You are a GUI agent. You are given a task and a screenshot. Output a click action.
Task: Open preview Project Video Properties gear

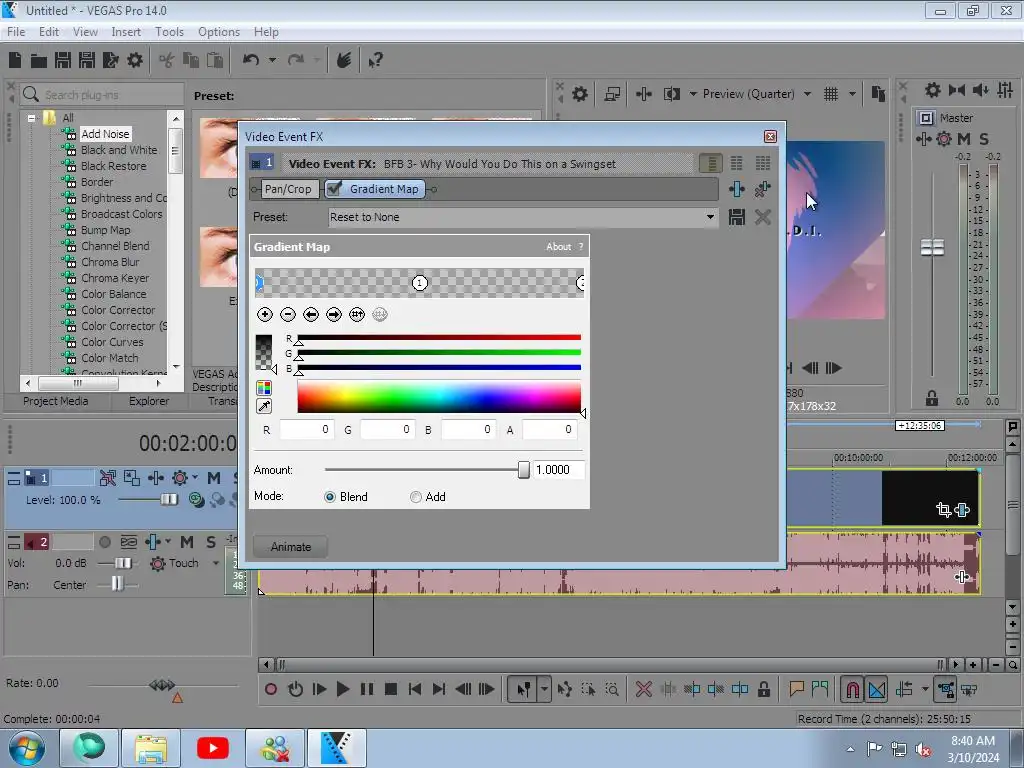click(x=579, y=94)
